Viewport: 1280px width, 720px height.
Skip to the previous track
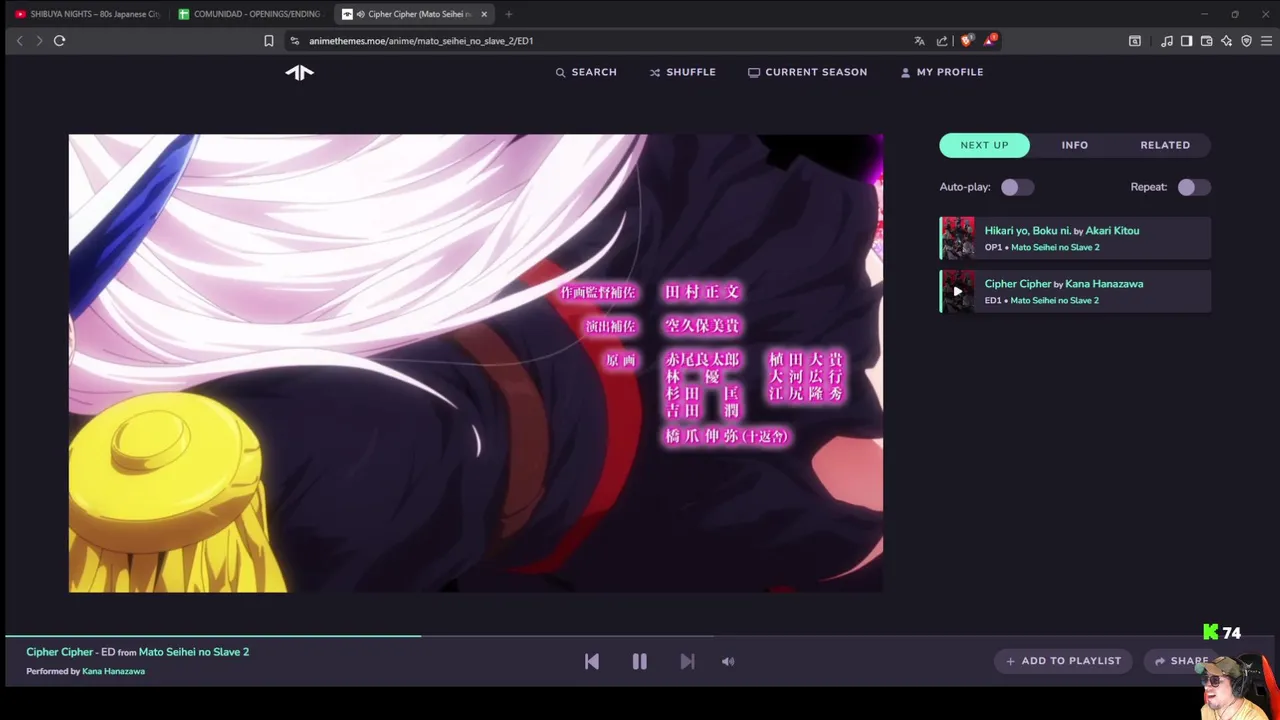[592, 661]
